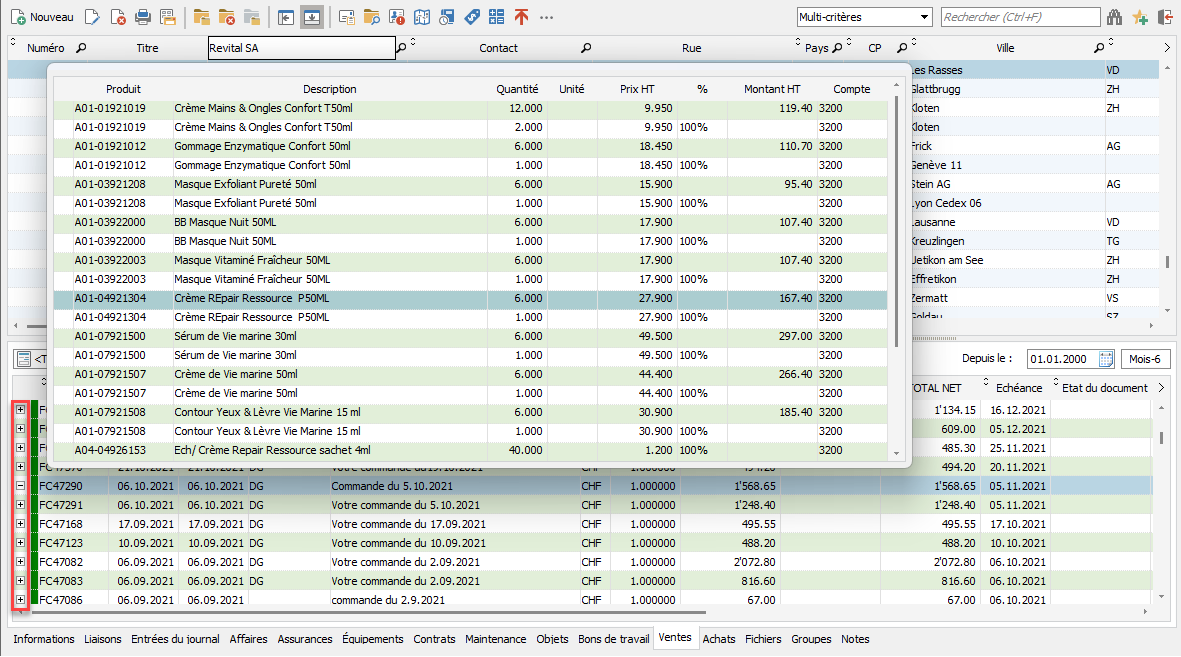This screenshot has width=1181, height=657.
Task: Click the Montant HT column header
Action: (772, 89)
